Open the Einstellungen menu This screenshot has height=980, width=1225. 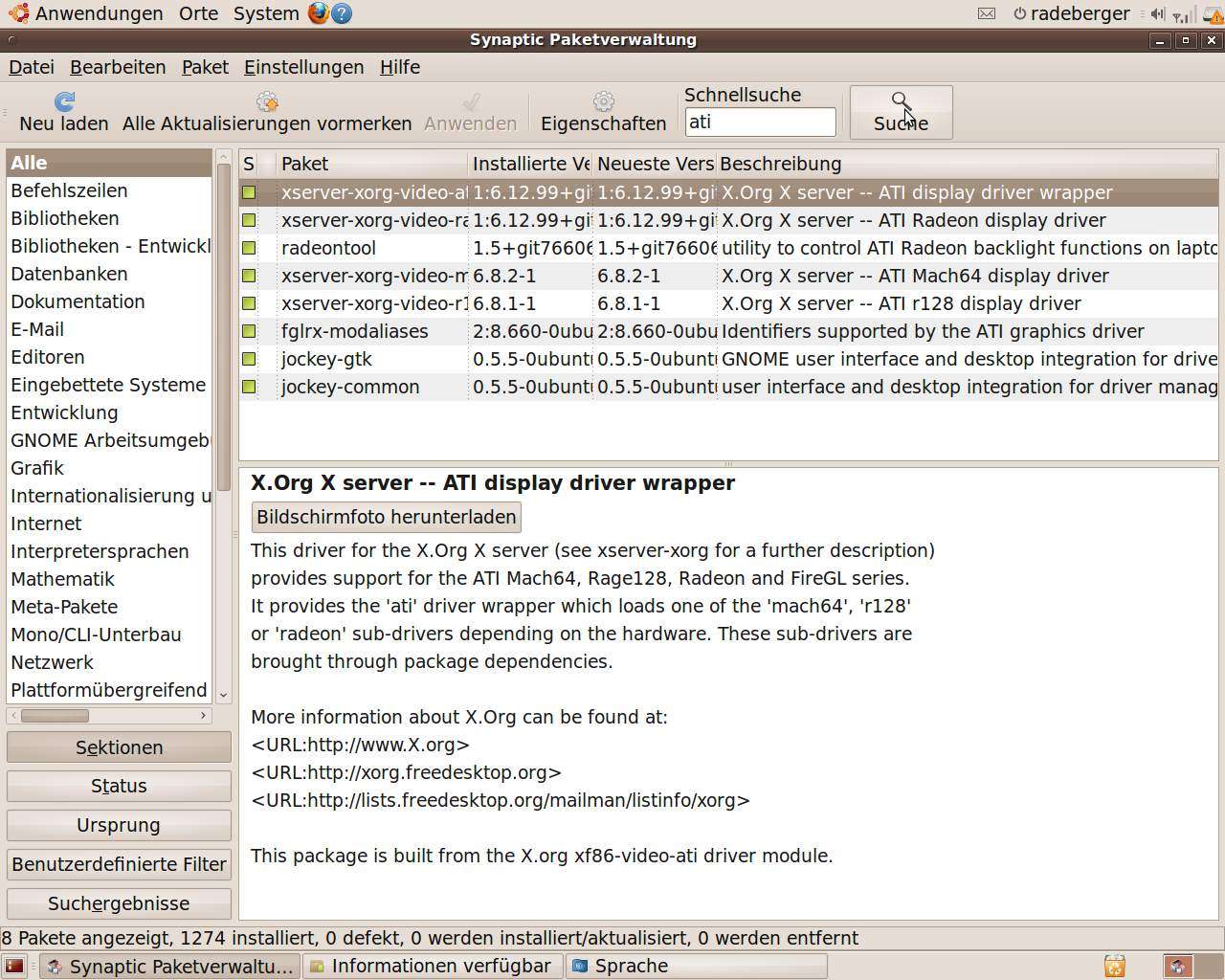pyautogui.click(x=303, y=67)
